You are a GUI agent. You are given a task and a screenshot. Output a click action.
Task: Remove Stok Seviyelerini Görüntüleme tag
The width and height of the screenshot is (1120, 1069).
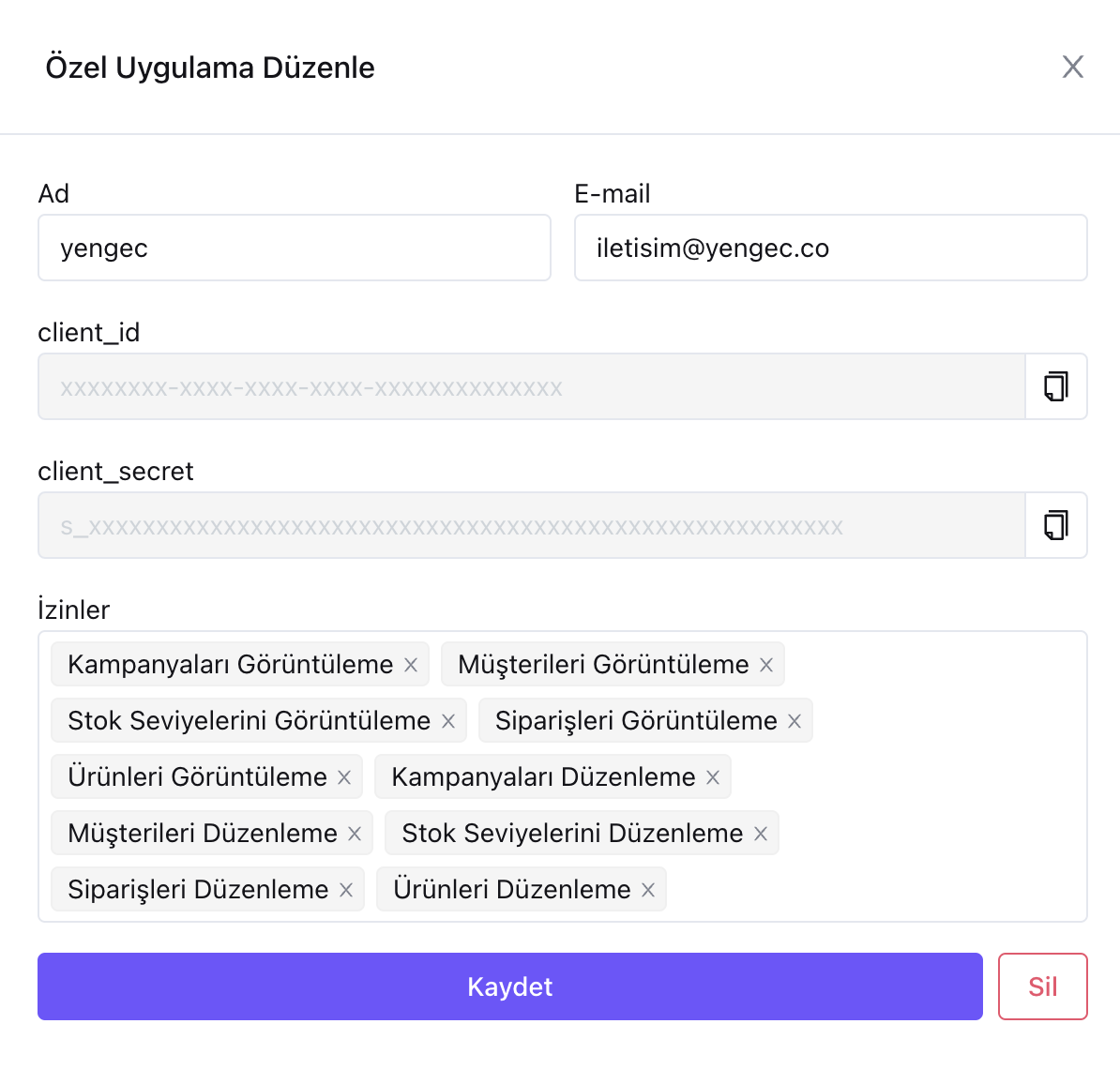(448, 721)
